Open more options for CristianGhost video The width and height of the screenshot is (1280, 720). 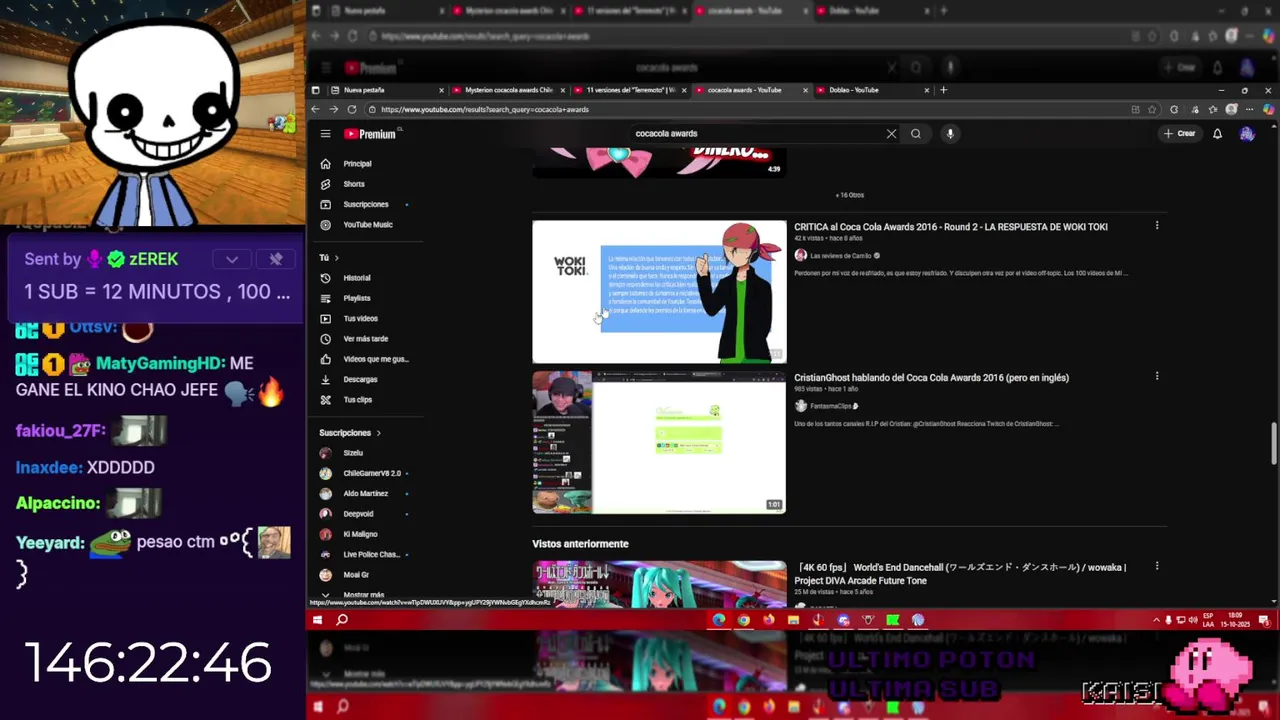(1157, 377)
